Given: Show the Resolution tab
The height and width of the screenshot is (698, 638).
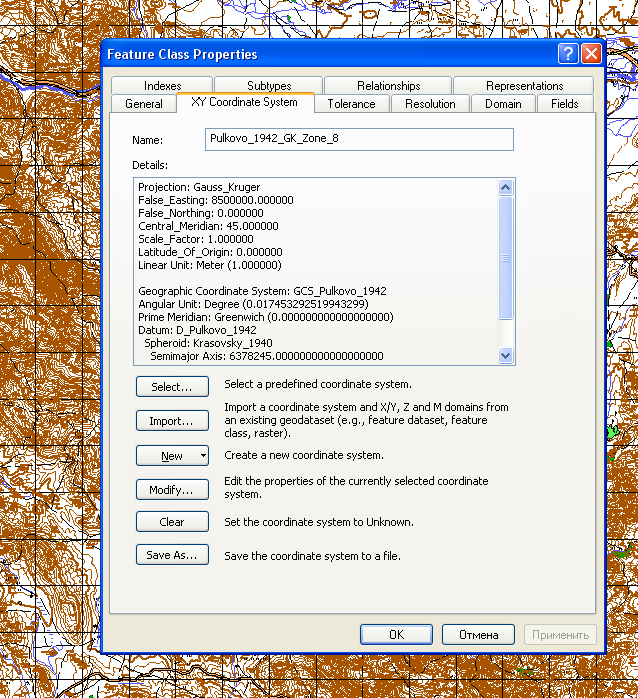Looking at the screenshot, I should tap(430, 104).
